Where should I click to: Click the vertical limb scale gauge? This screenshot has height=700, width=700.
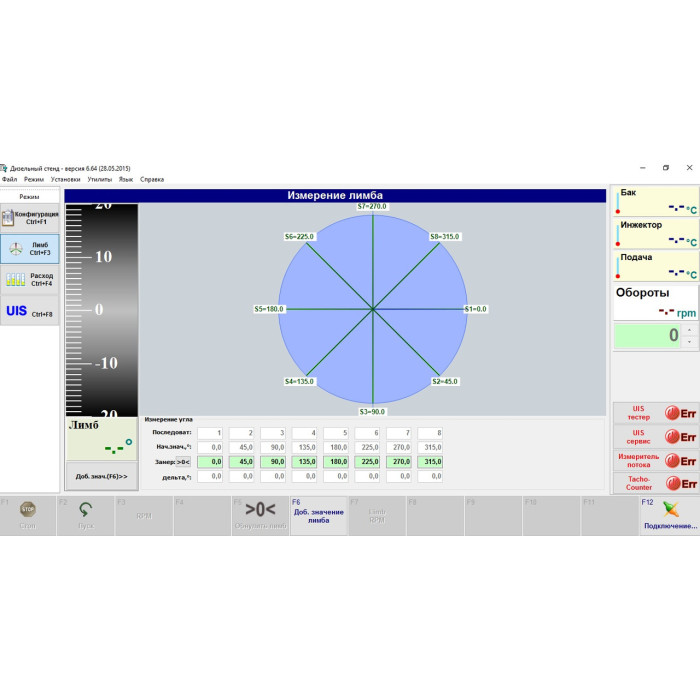pyautogui.click(x=102, y=310)
